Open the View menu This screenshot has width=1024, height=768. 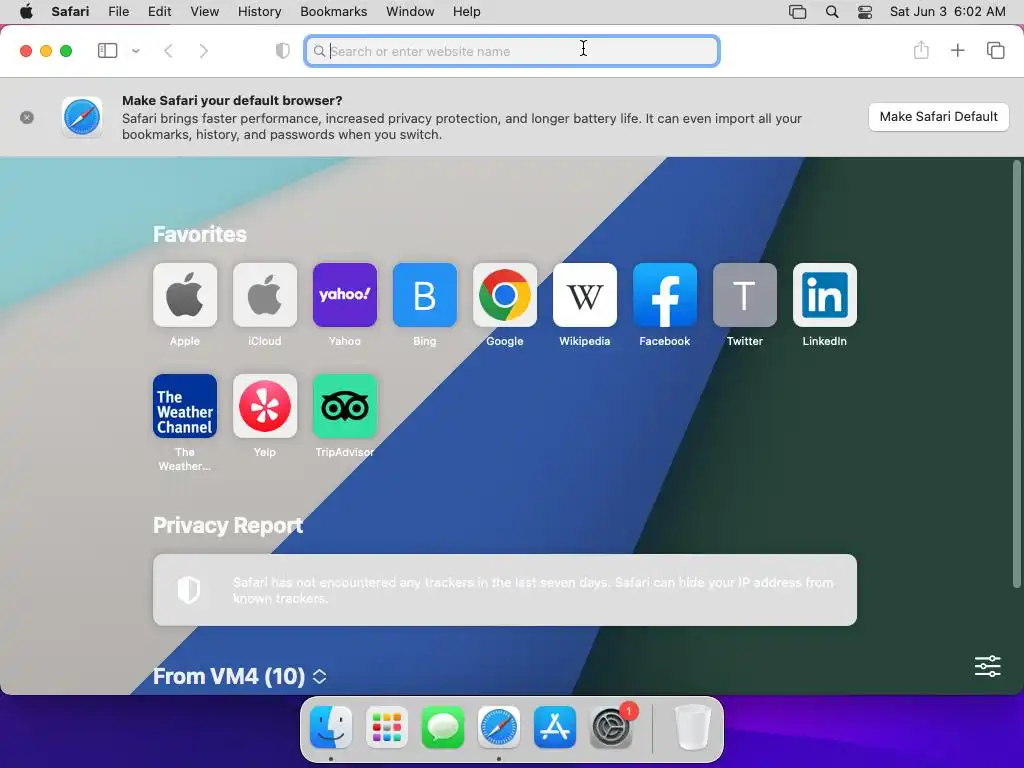pyautogui.click(x=204, y=12)
